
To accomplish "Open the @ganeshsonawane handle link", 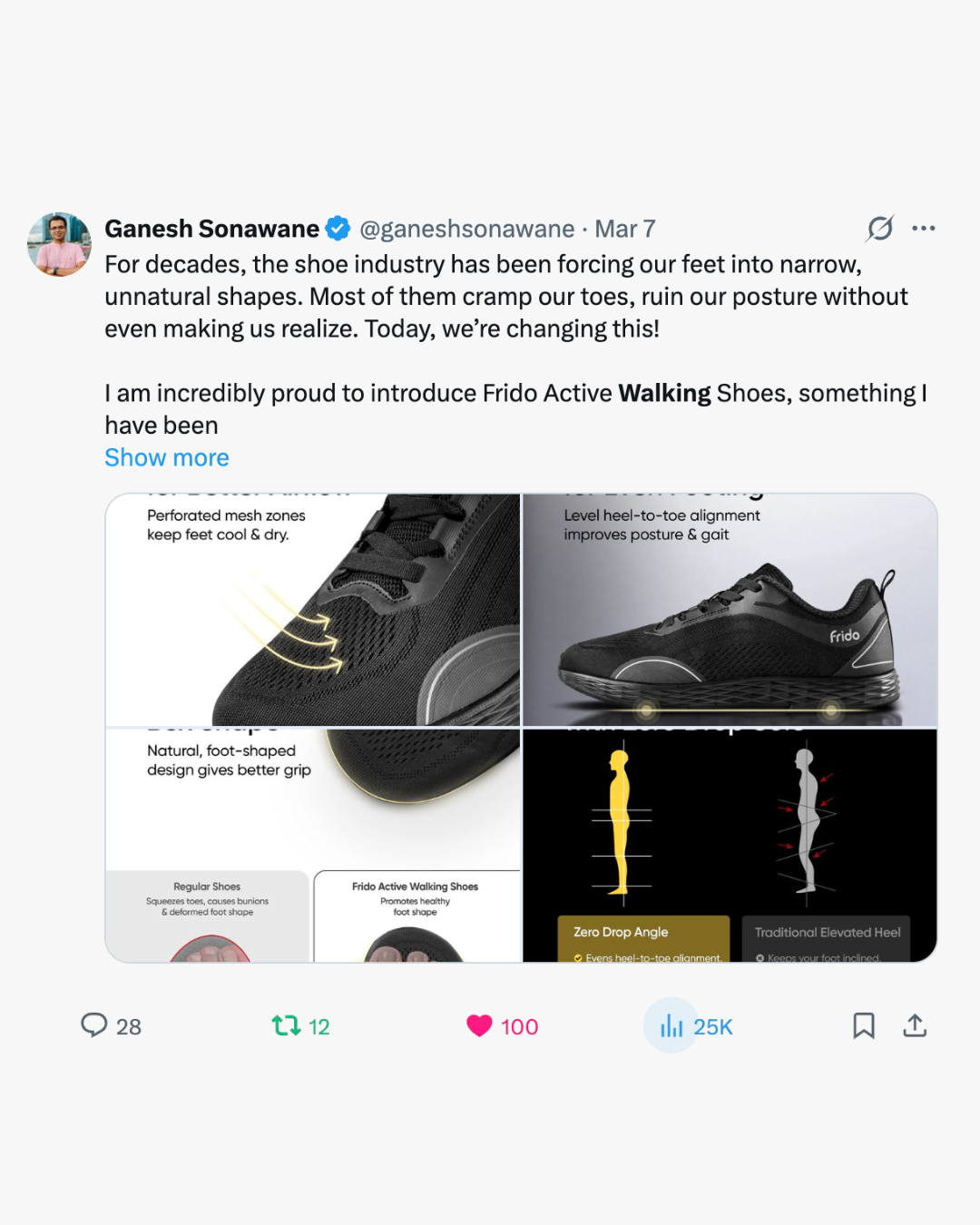I will (x=467, y=229).
